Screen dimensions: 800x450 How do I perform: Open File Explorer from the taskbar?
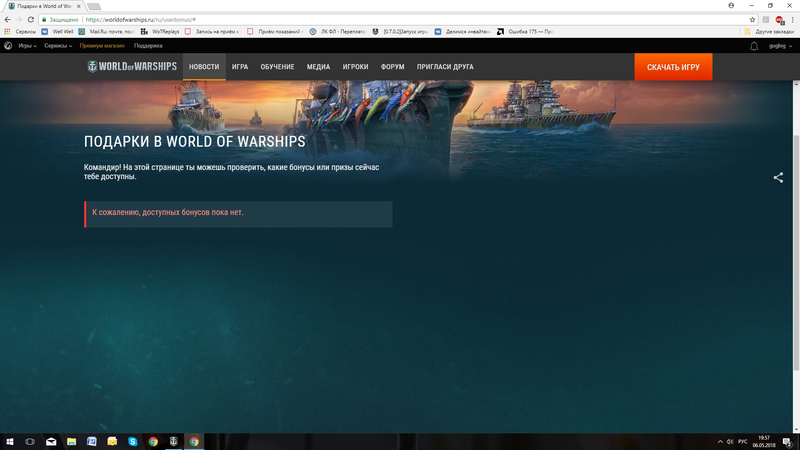point(71,441)
